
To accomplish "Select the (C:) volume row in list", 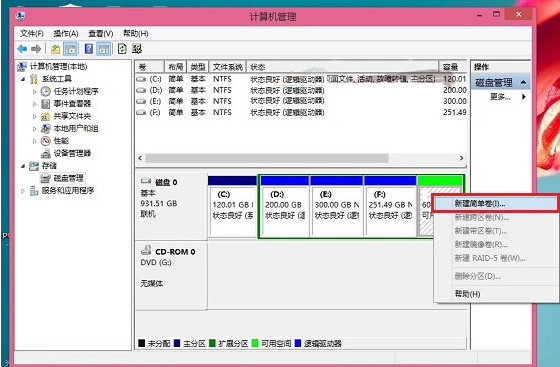I will (x=301, y=79).
